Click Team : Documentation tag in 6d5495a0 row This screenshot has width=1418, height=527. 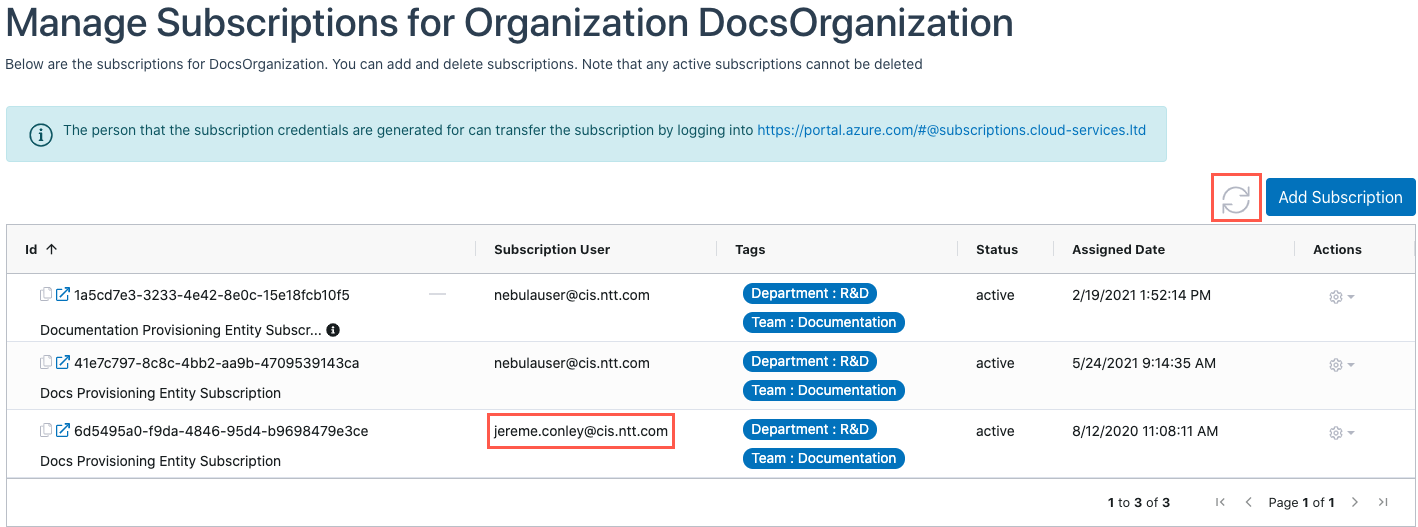(824, 458)
